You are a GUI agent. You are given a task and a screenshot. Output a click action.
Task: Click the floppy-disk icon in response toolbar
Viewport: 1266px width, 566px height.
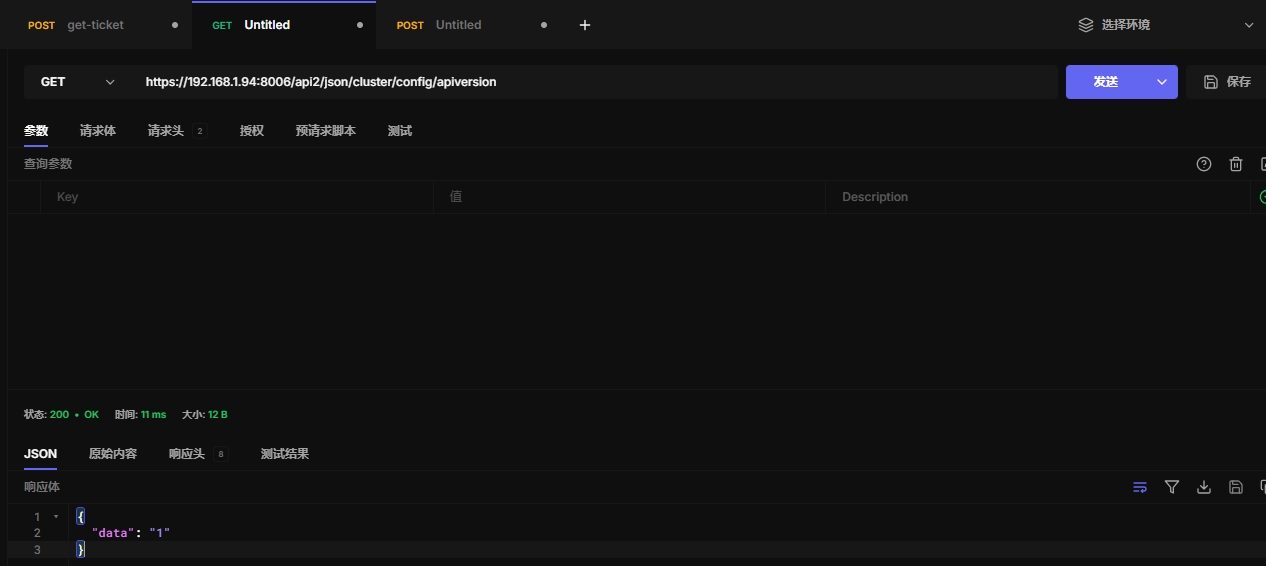click(x=1236, y=487)
